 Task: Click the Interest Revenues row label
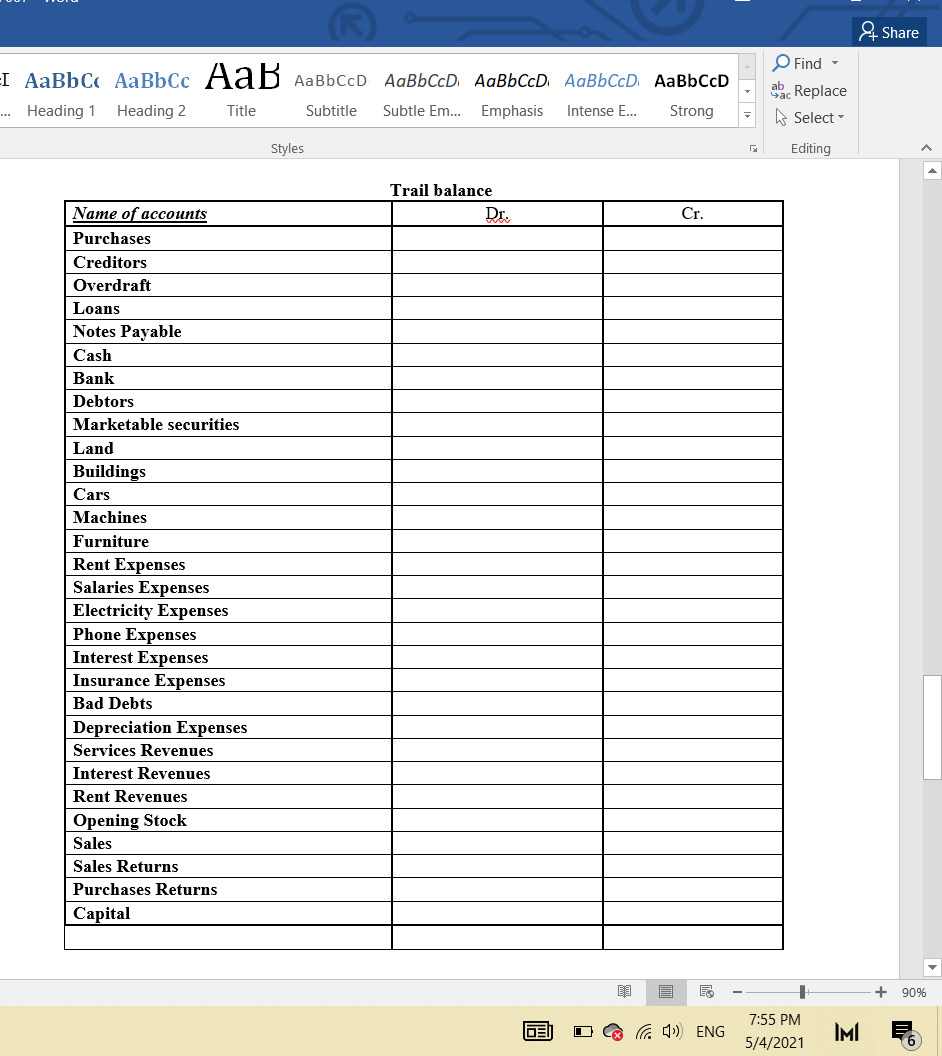point(141,773)
